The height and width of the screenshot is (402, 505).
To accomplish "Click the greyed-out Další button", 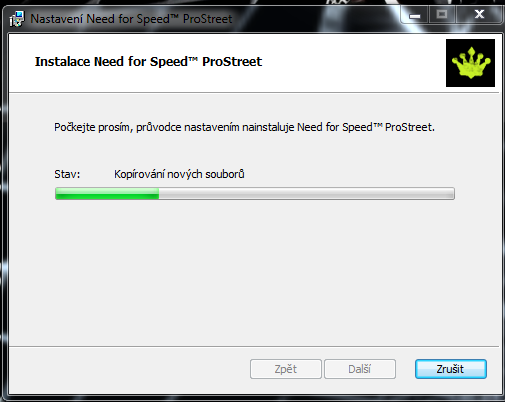I will [x=360, y=369].
